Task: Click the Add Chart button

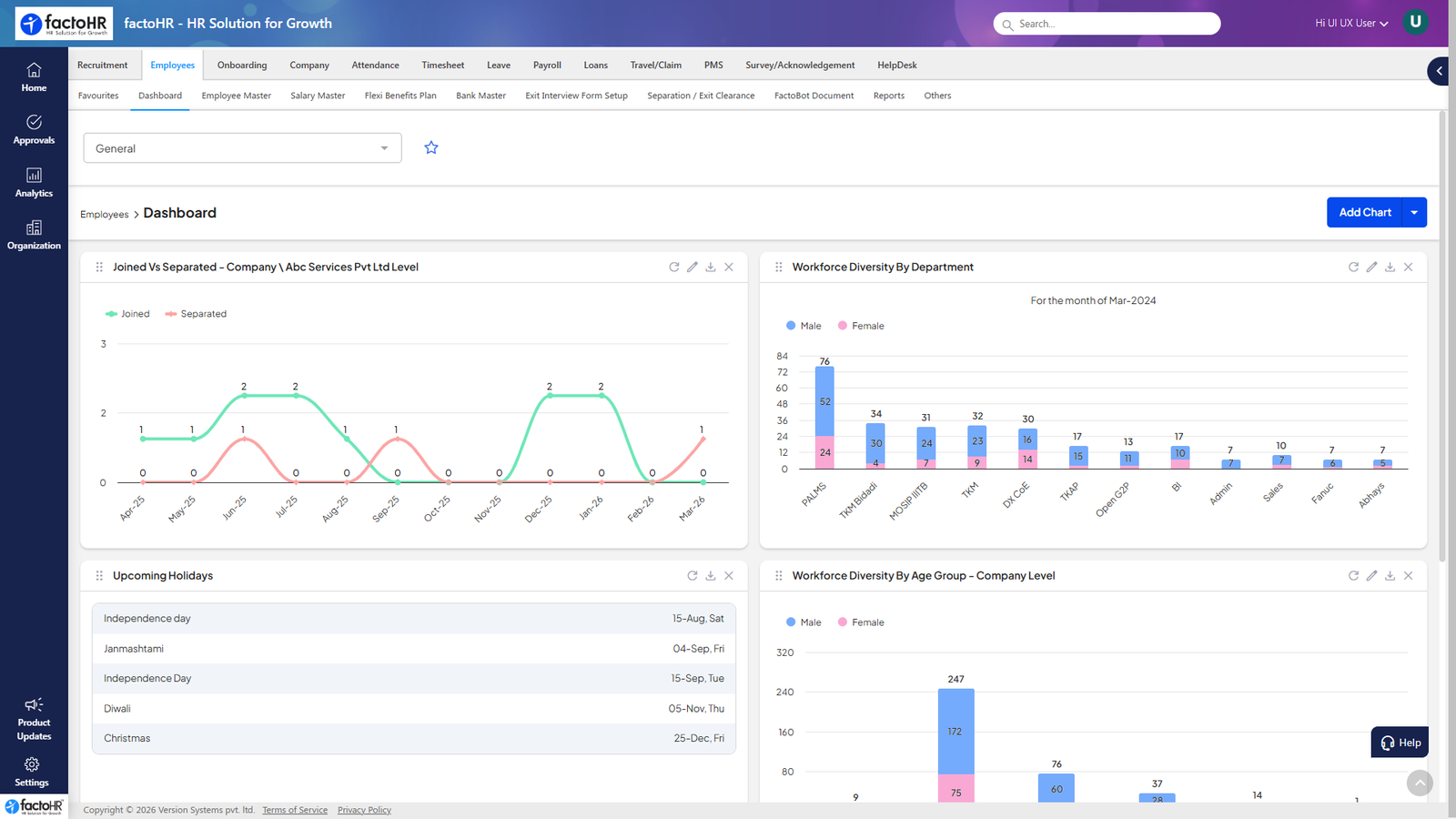Action: pyautogui.click(x=1365, y=212)
